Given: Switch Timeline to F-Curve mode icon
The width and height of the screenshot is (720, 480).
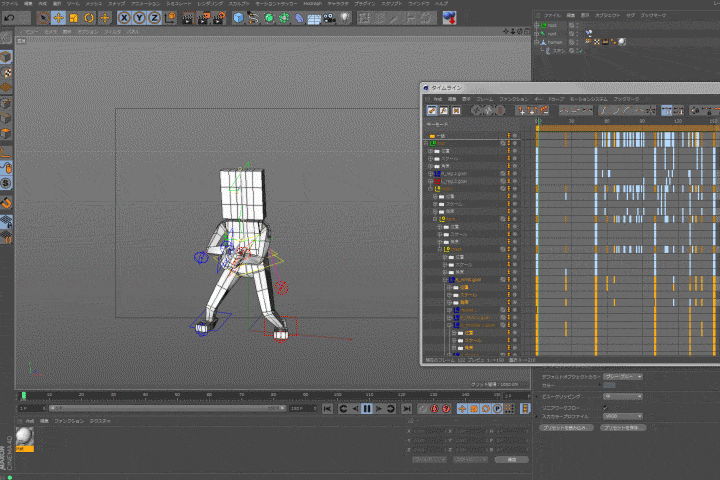Looking at the screenshot, I should point(444,110).
